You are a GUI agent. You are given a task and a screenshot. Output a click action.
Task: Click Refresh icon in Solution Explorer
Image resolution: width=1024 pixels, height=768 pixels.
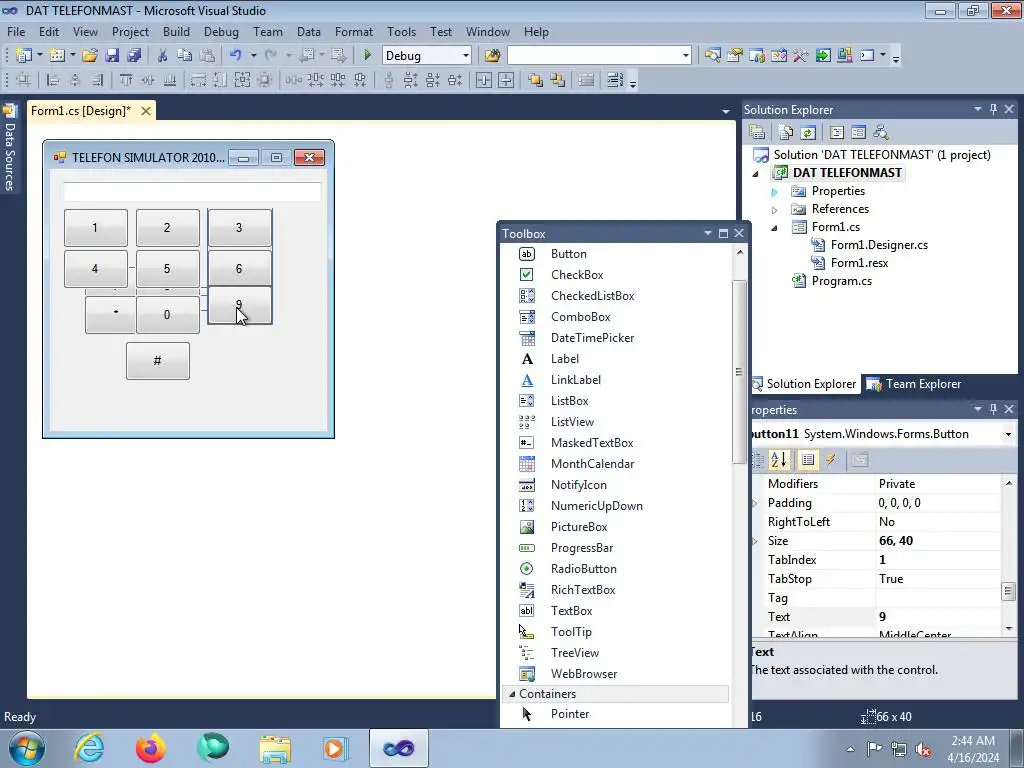click(x=808, y=133)
